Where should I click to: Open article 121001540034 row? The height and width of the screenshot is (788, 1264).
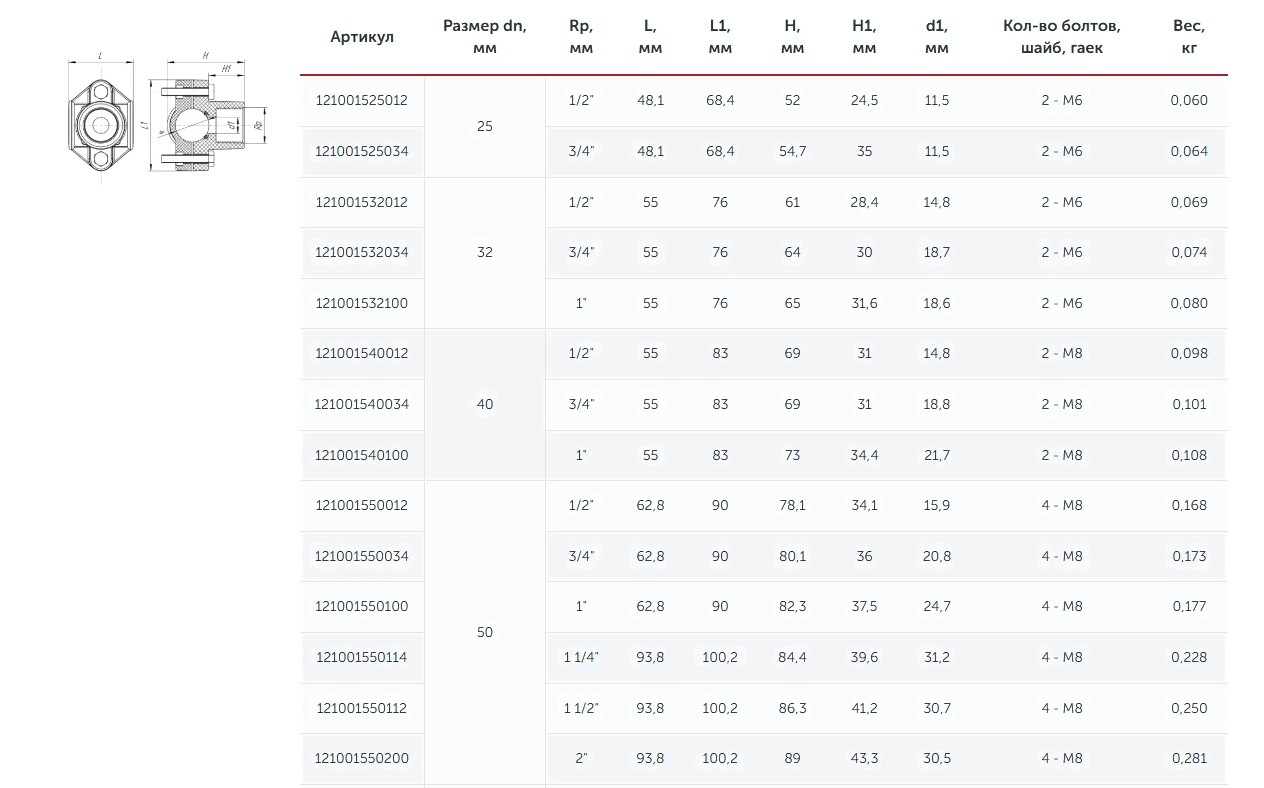pyautogui.click(x=362, y=404)
